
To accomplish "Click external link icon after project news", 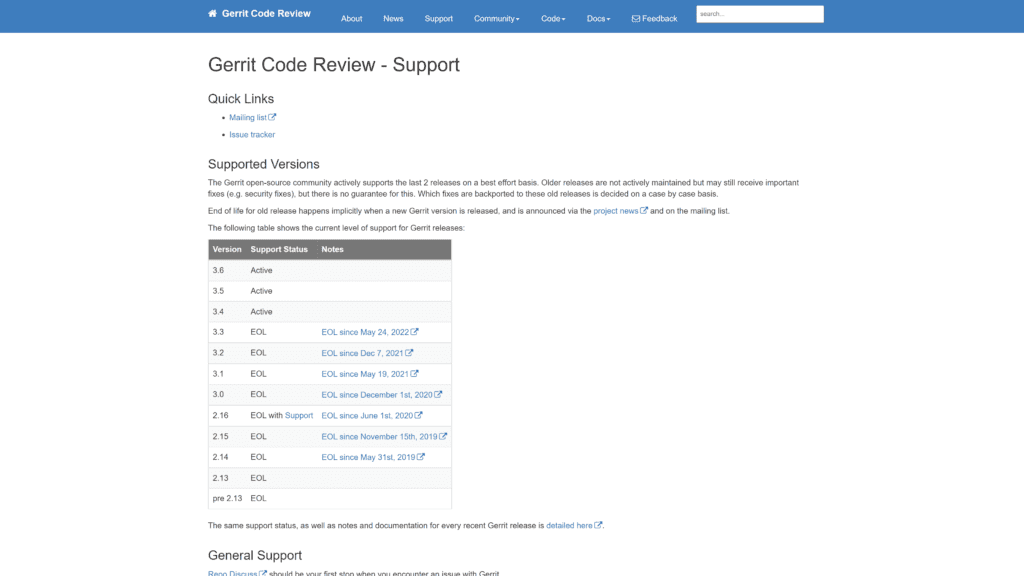I will click(644, 210).
